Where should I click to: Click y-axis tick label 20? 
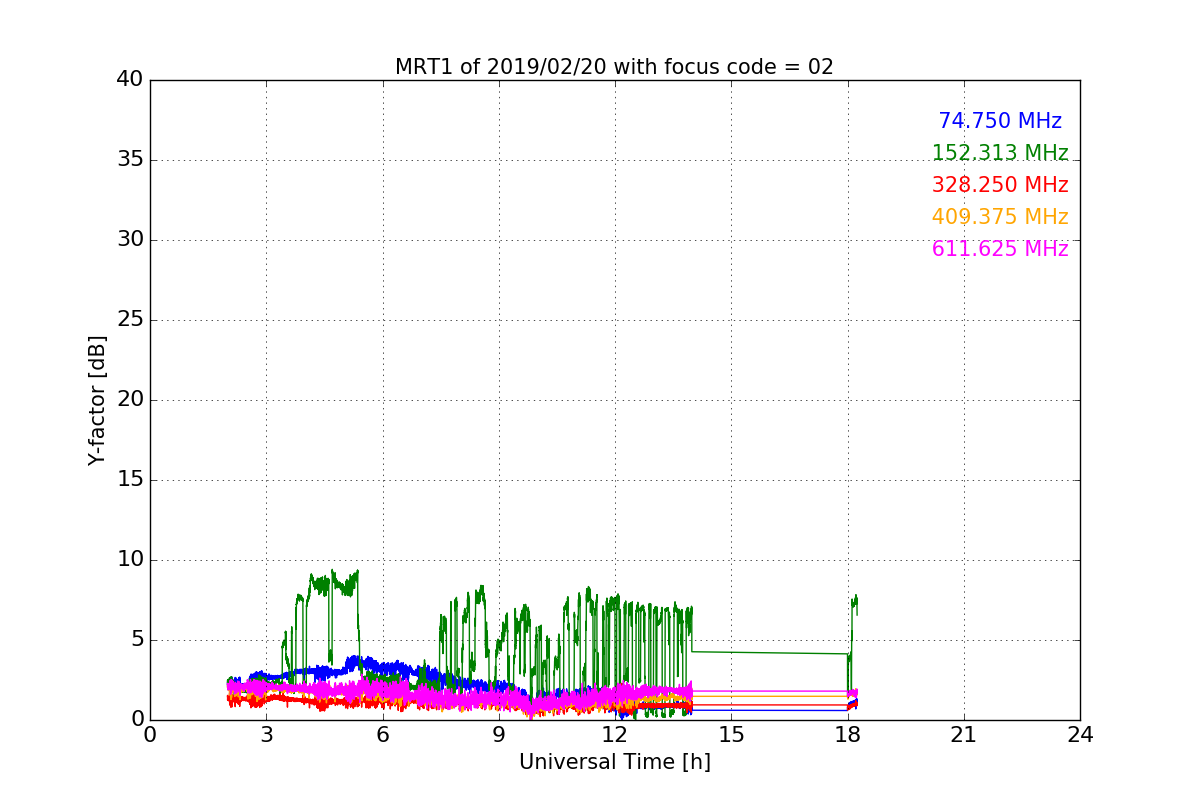click(x=129, y=400)
